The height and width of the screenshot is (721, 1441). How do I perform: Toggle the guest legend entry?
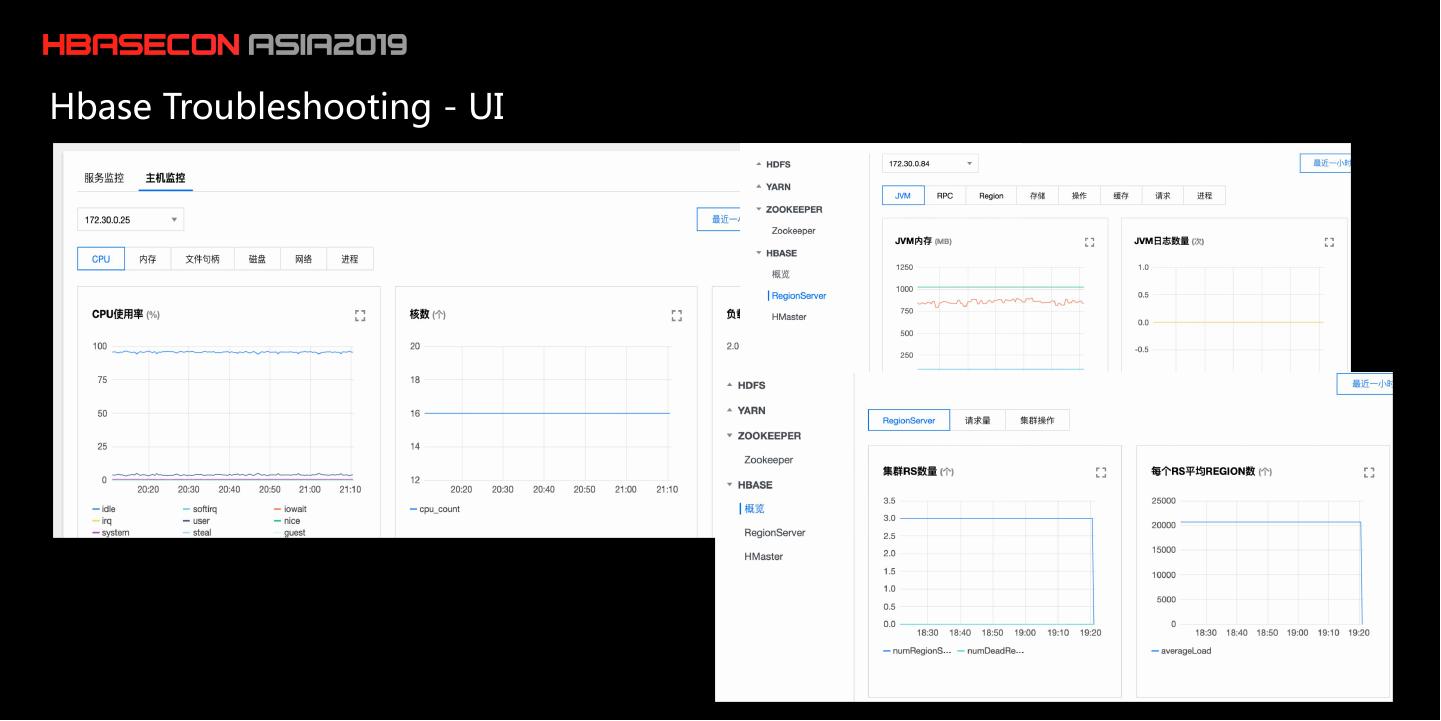pos(290,533)
